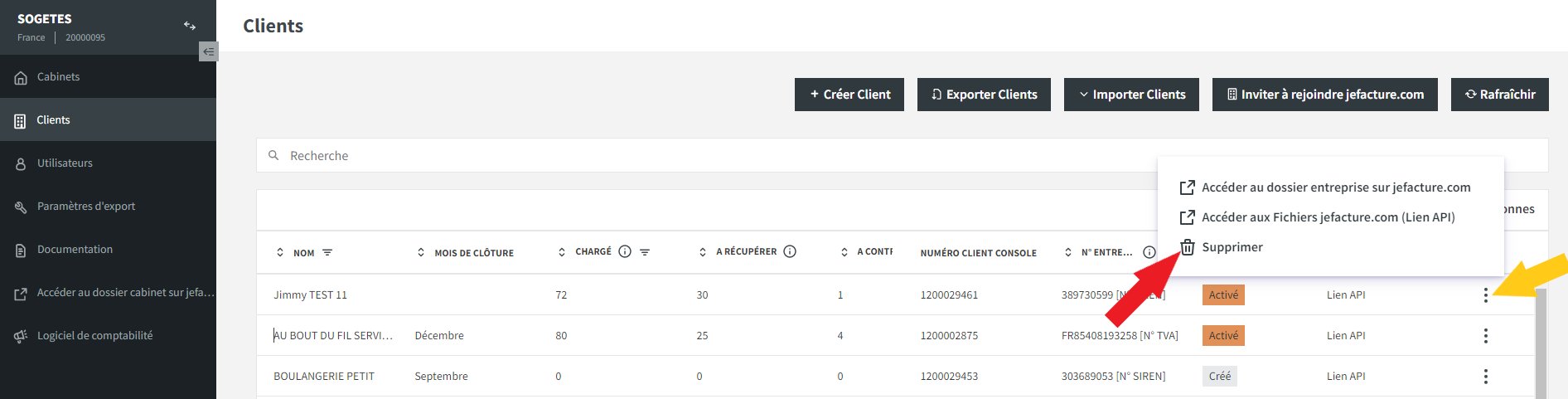The image size is (1568, 399).
Task: Click 303689053 [N° SIREN] cell
Action: tap(1113, 376)
